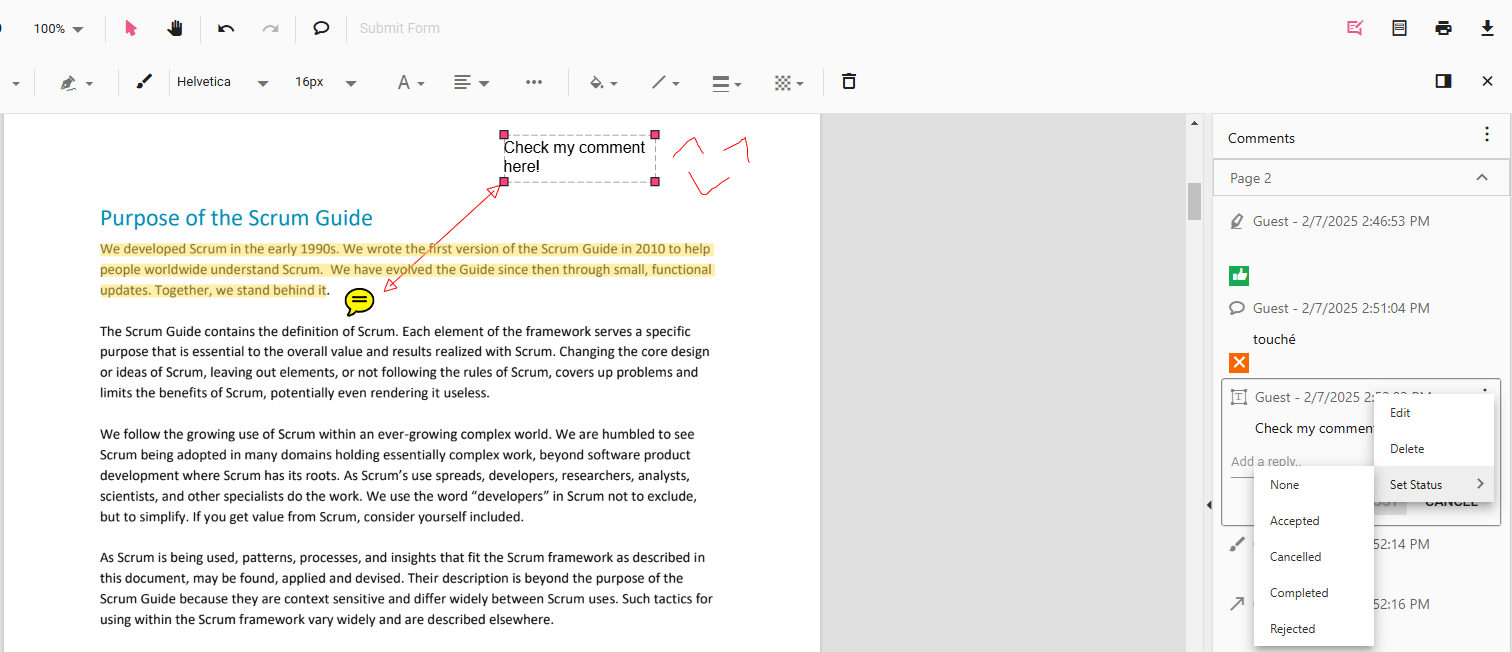
Task: Expand the text alignment dropdown
Action: coord(471,83)
